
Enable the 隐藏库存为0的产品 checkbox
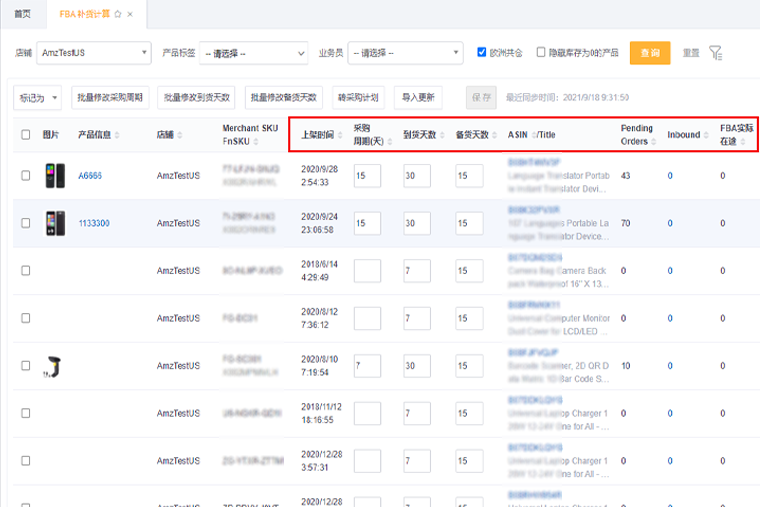coord(541,52)
